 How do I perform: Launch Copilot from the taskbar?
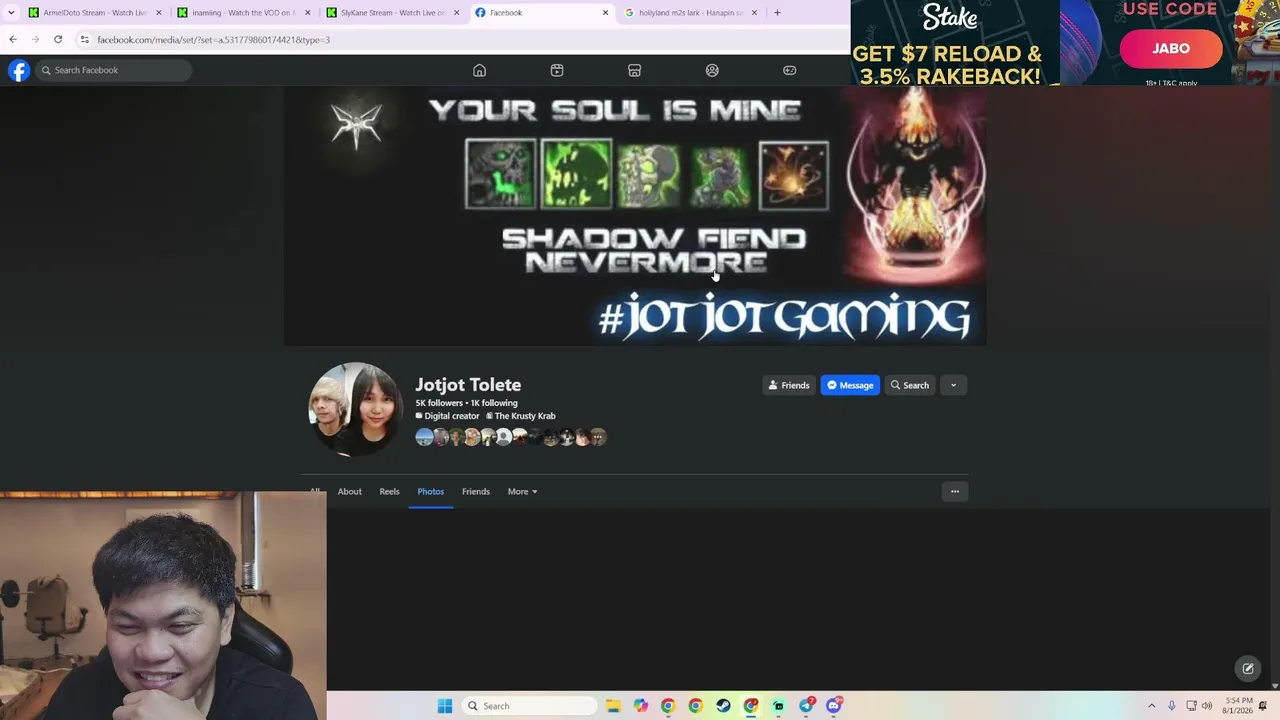pyautogui.click(x=641, y=706)
